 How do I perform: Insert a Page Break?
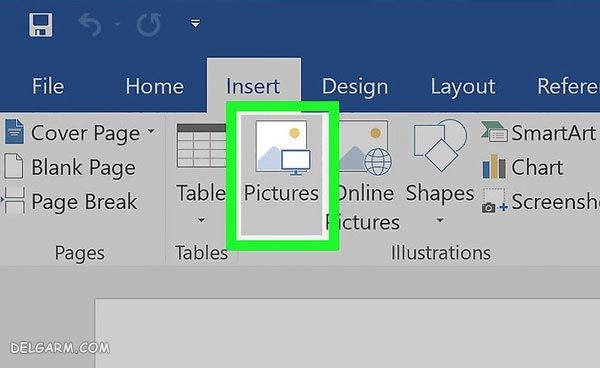tap(69, 201)
